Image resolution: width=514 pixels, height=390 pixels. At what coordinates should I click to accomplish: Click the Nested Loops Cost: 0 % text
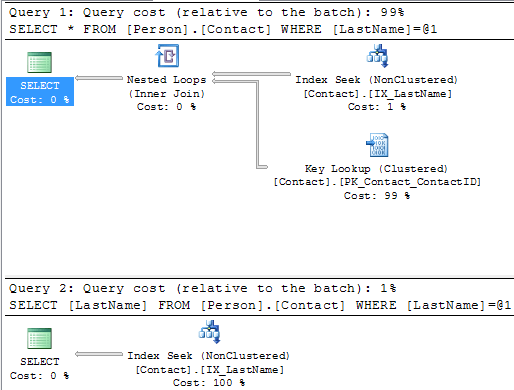166,107
